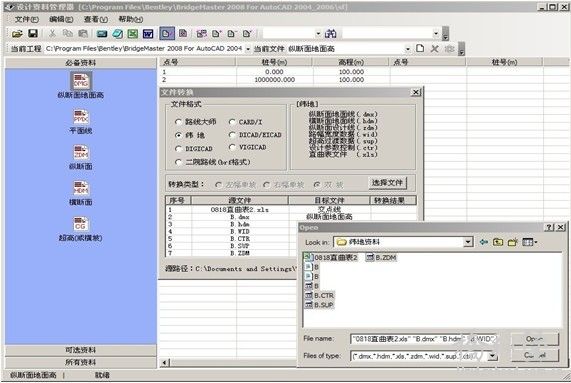Screen dimensions: 571x383
Task: Click the 选择文件 button
Action: click(387, 183)
